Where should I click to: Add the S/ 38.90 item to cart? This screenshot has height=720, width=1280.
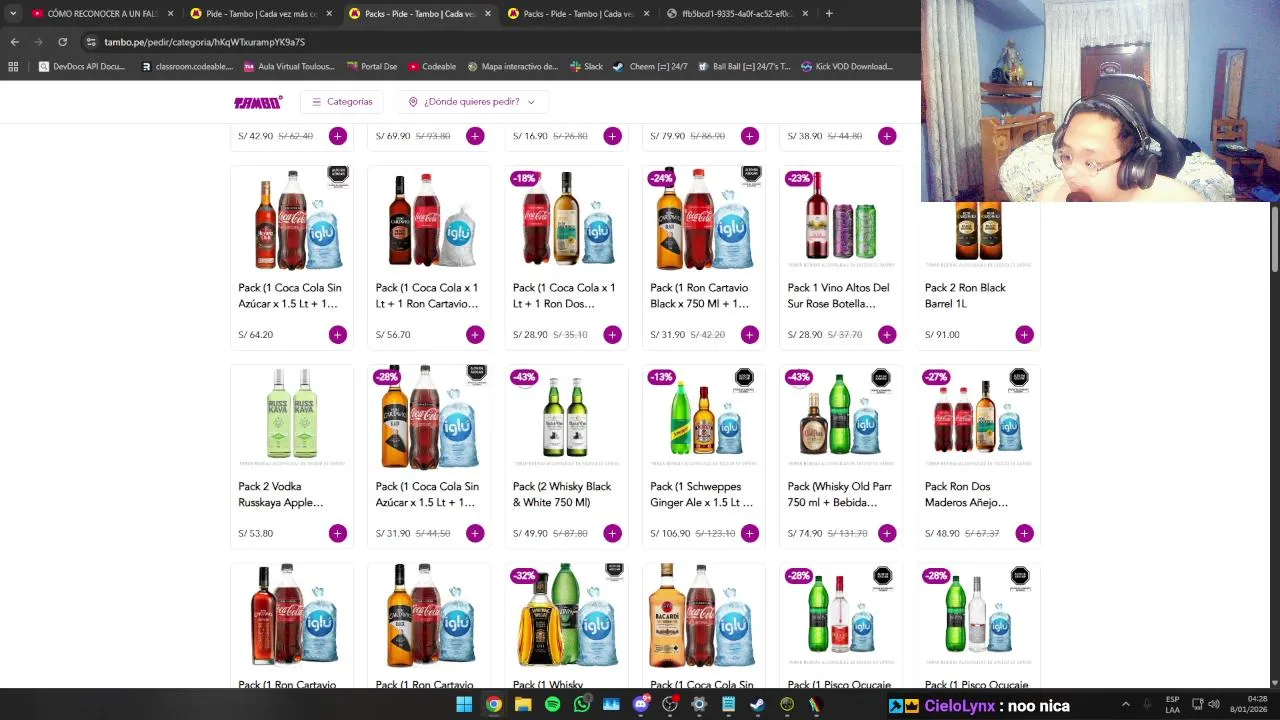[887, 136]
